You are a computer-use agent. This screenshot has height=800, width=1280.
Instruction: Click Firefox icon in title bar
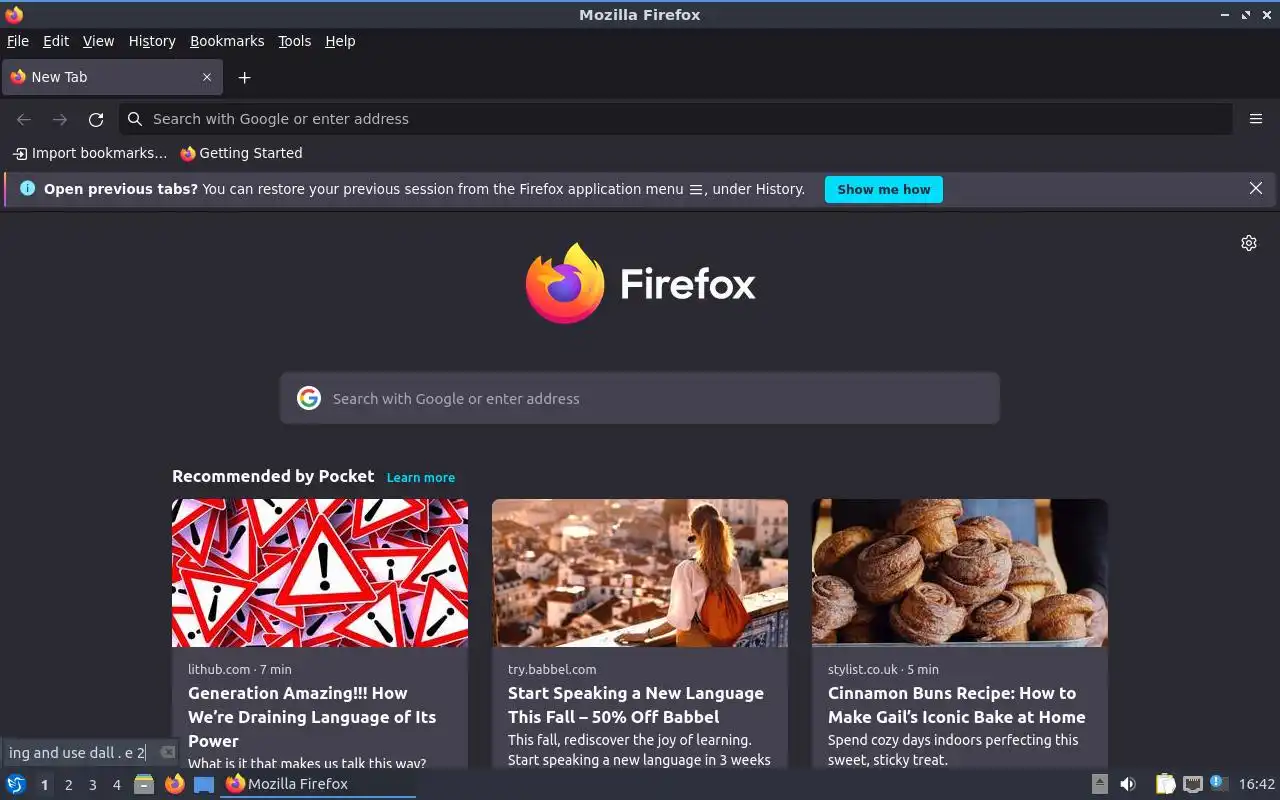[14, 15]
